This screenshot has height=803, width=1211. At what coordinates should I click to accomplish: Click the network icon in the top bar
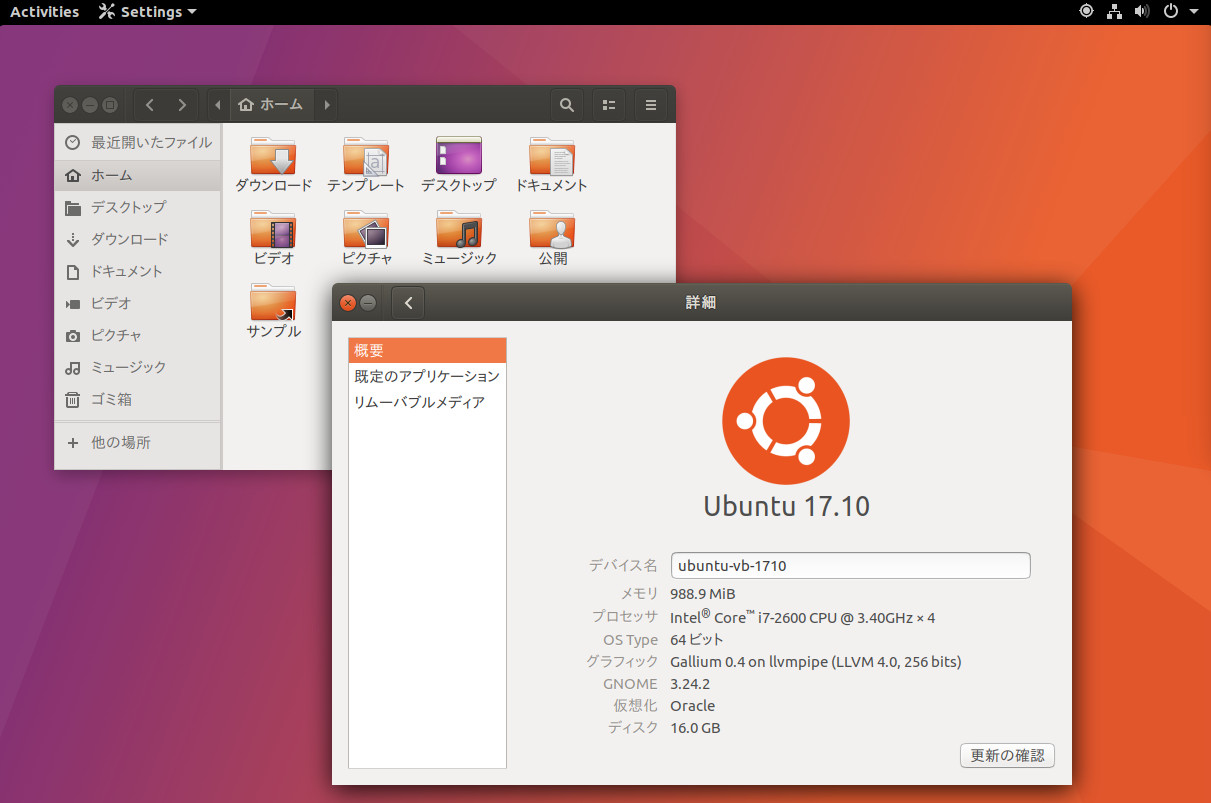click(1114, 11)
